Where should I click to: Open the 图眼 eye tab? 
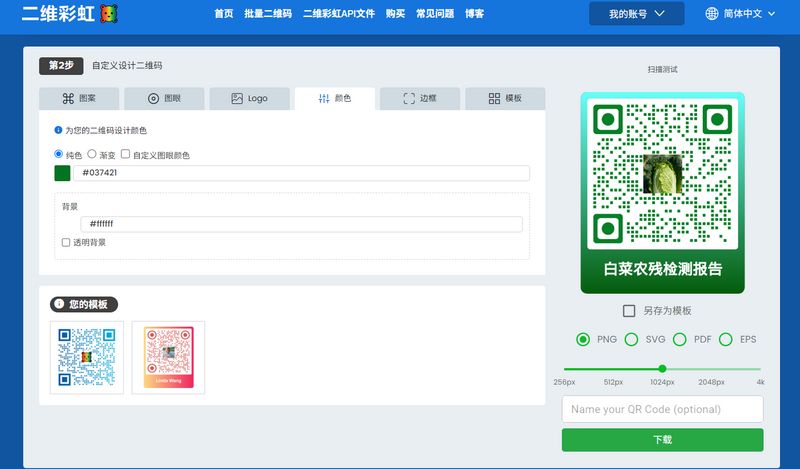tap(164, 98)
